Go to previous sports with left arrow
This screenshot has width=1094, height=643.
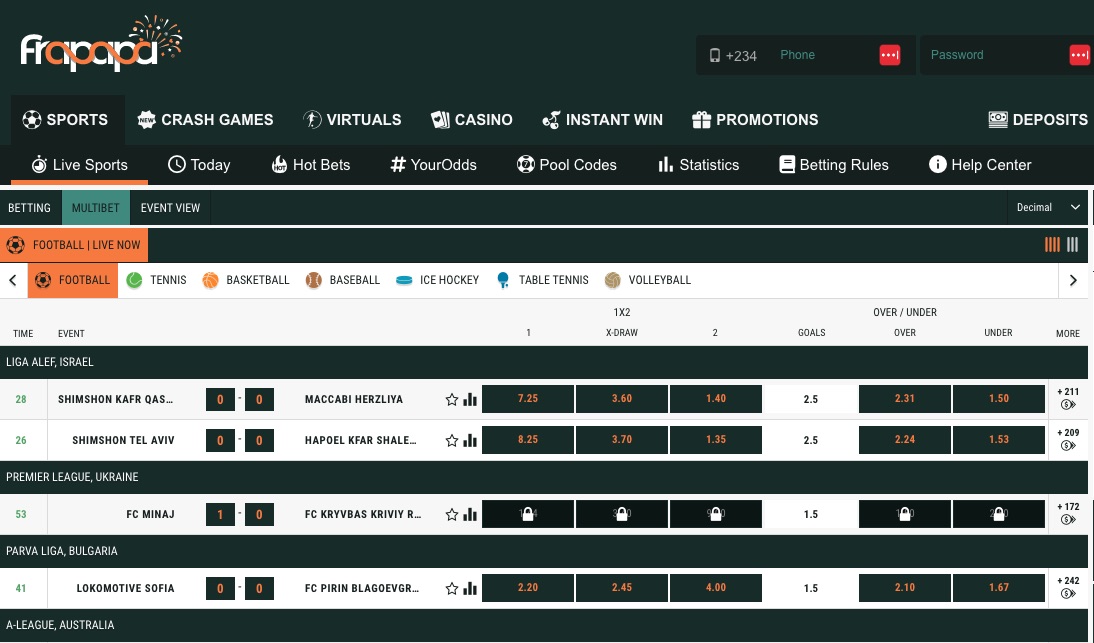point(13,280)
